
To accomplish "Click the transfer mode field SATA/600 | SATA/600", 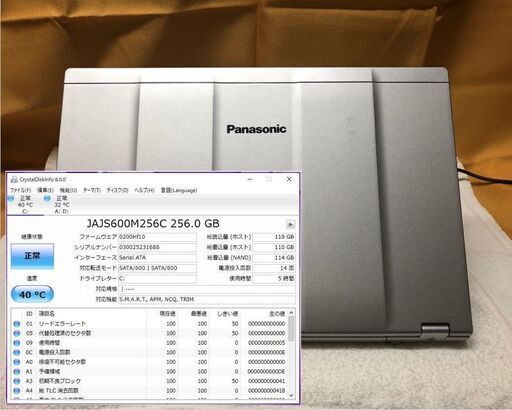I will click(157, 268).
